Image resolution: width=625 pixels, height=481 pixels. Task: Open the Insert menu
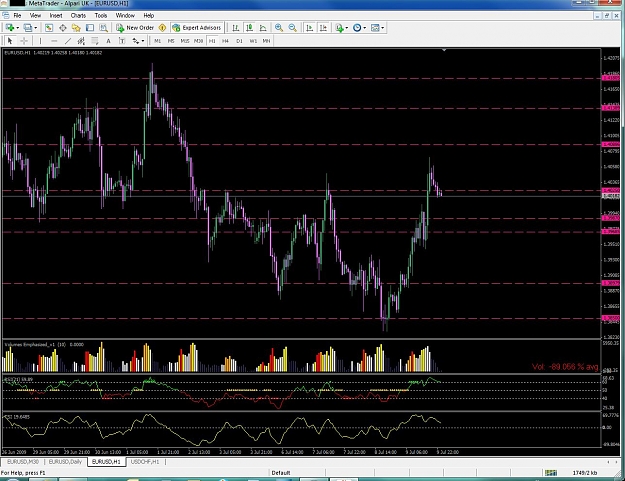(56, 16)
